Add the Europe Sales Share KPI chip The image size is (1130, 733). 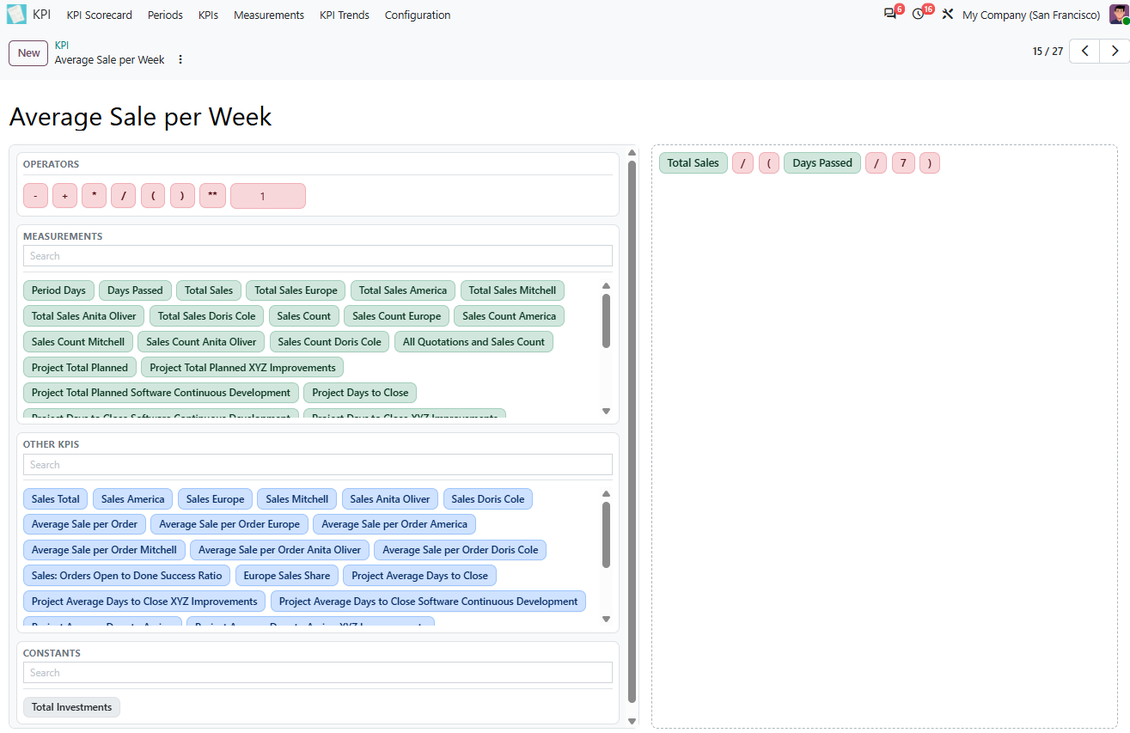tap(287, 576)
